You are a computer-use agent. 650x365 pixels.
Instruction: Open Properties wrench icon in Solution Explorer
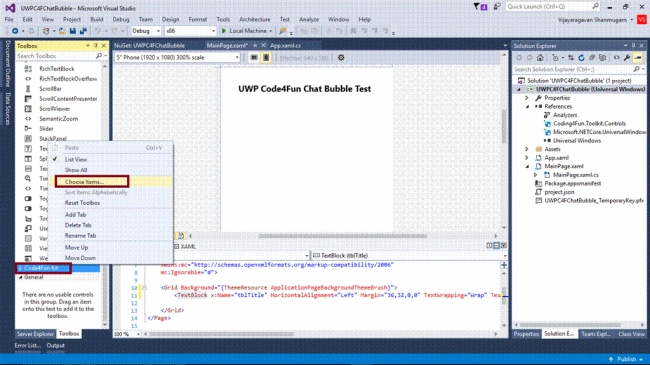pyautogui.click(x=627, y=58)
